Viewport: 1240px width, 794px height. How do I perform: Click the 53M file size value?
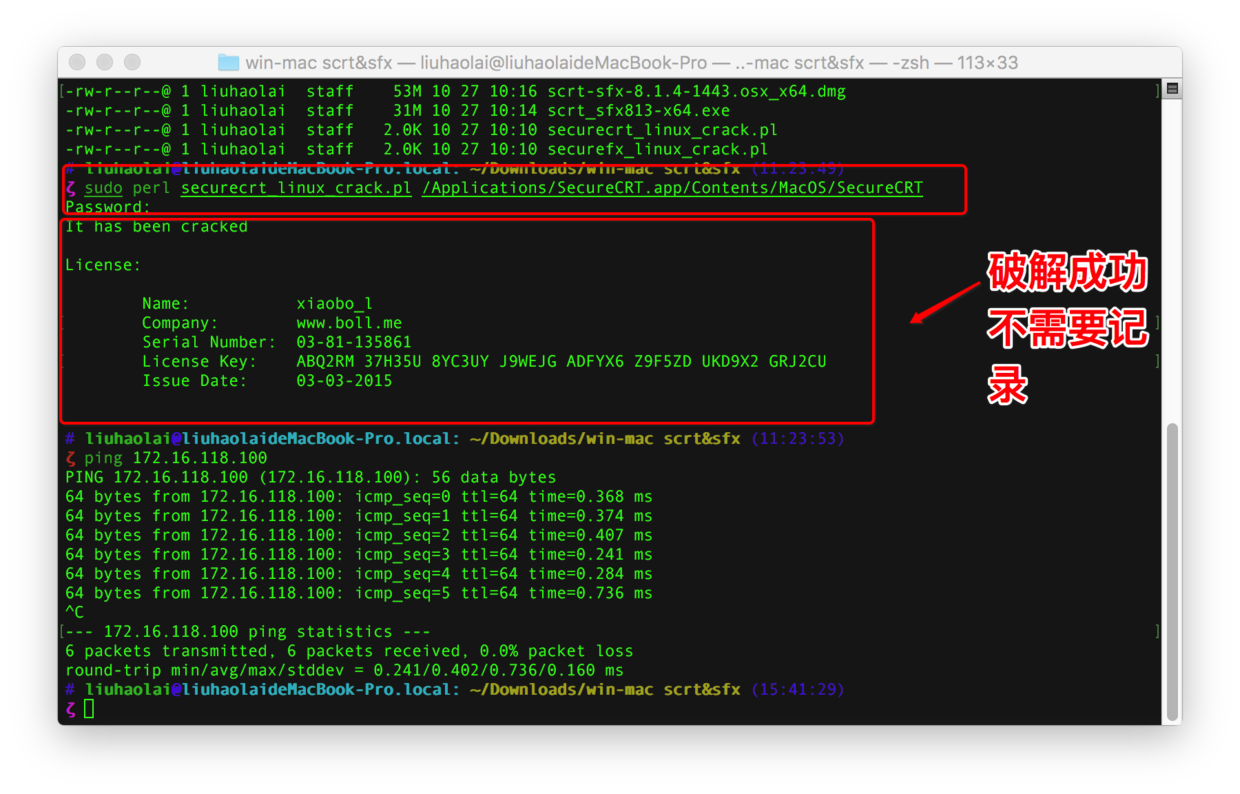(407, 91)
